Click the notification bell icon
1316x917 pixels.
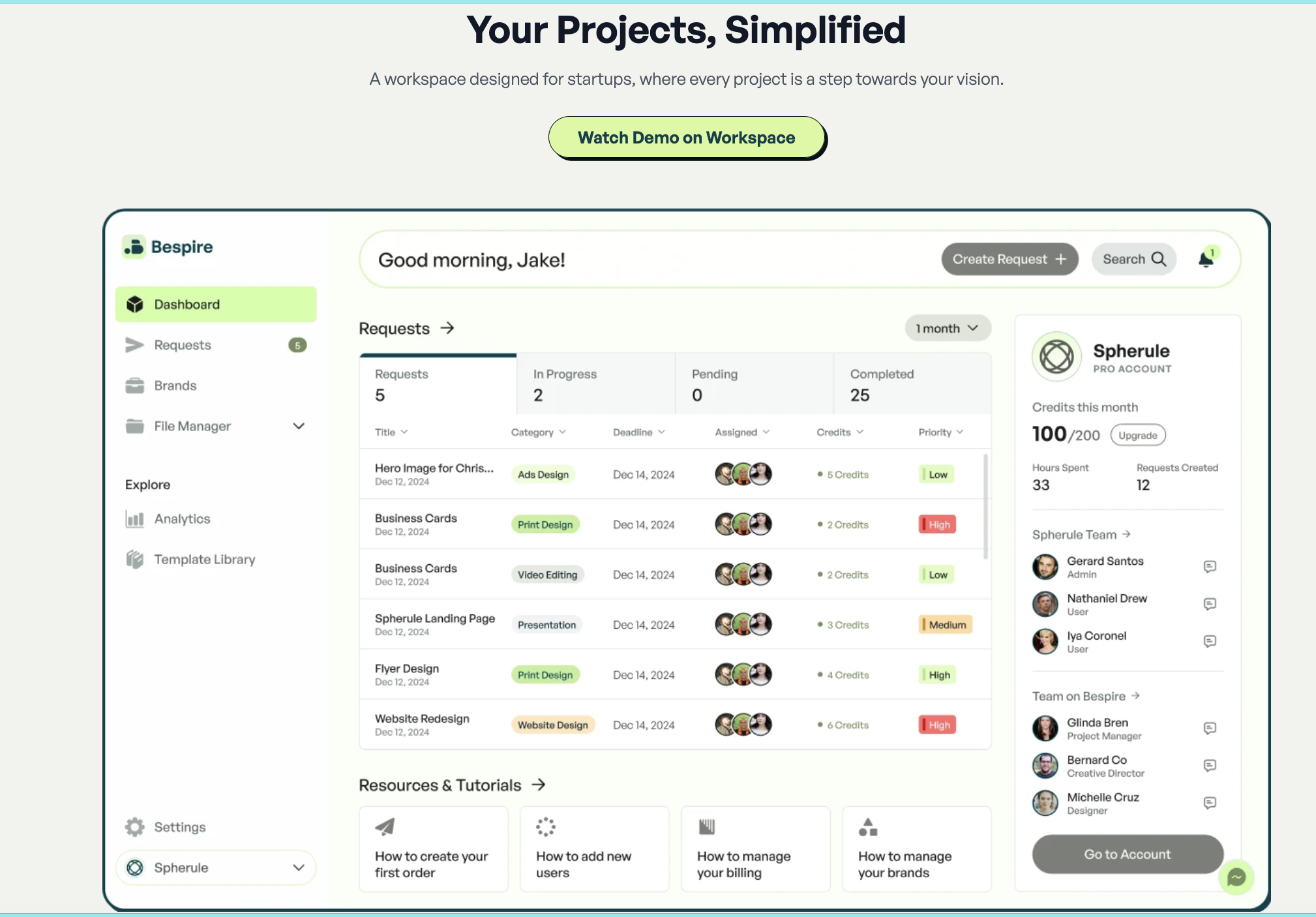[x=1205, y=258]
